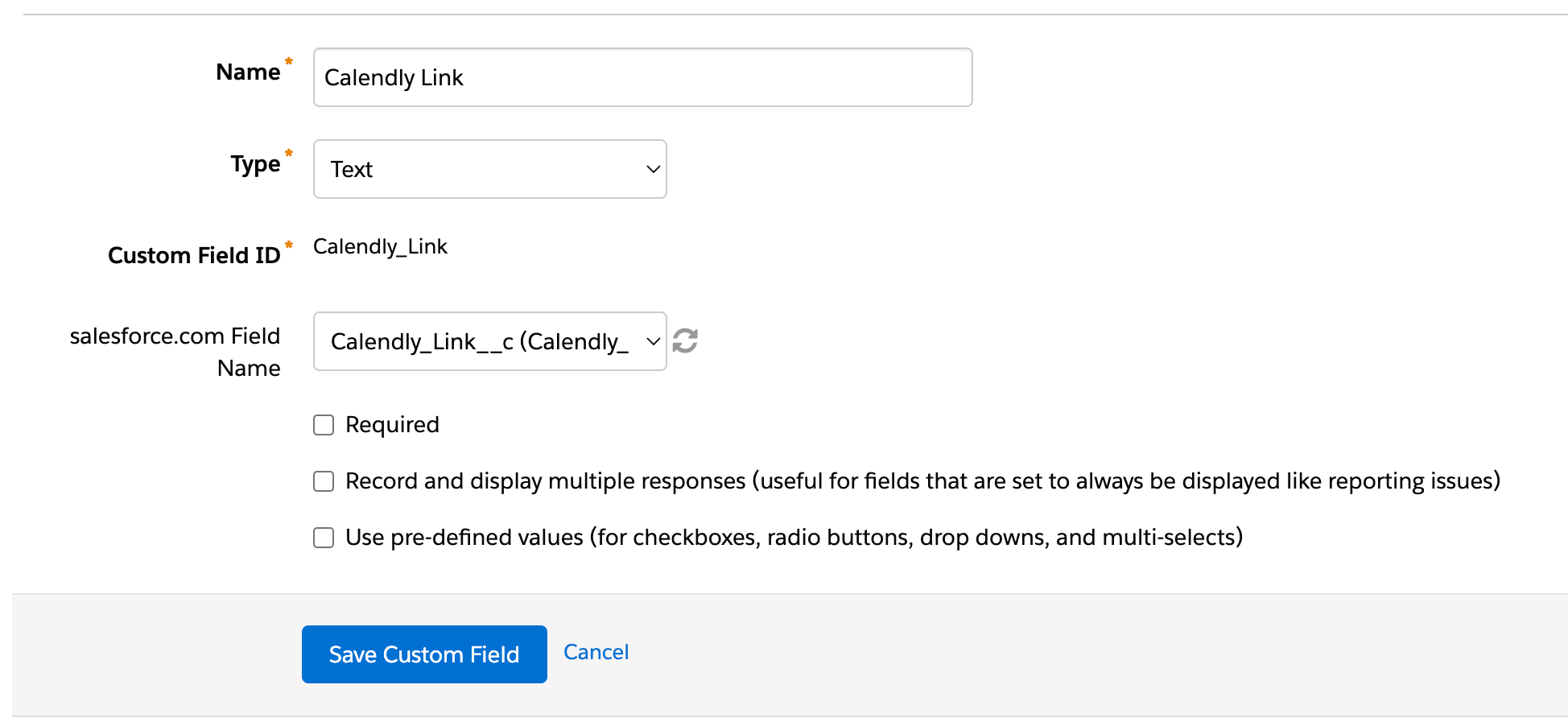Enable Record and display multiple responses checkbox

(324, 481)
